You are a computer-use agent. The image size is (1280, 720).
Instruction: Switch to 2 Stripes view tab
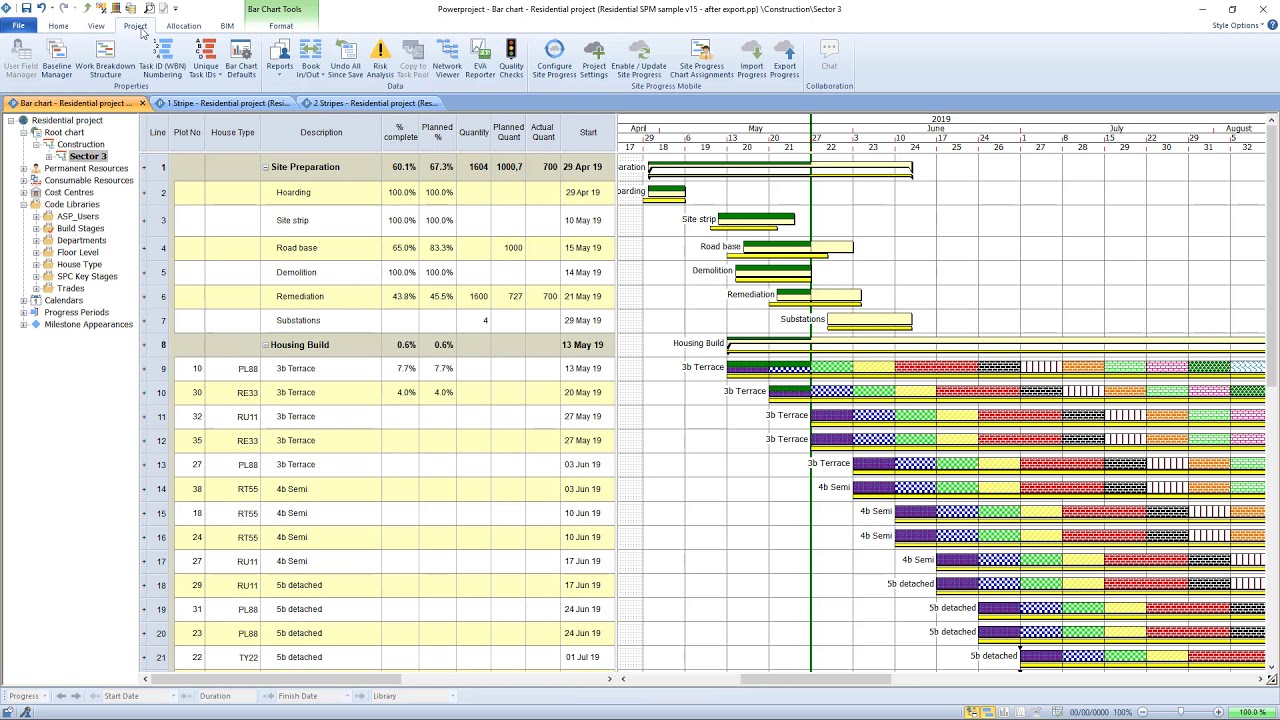click(x=375, y=103)
